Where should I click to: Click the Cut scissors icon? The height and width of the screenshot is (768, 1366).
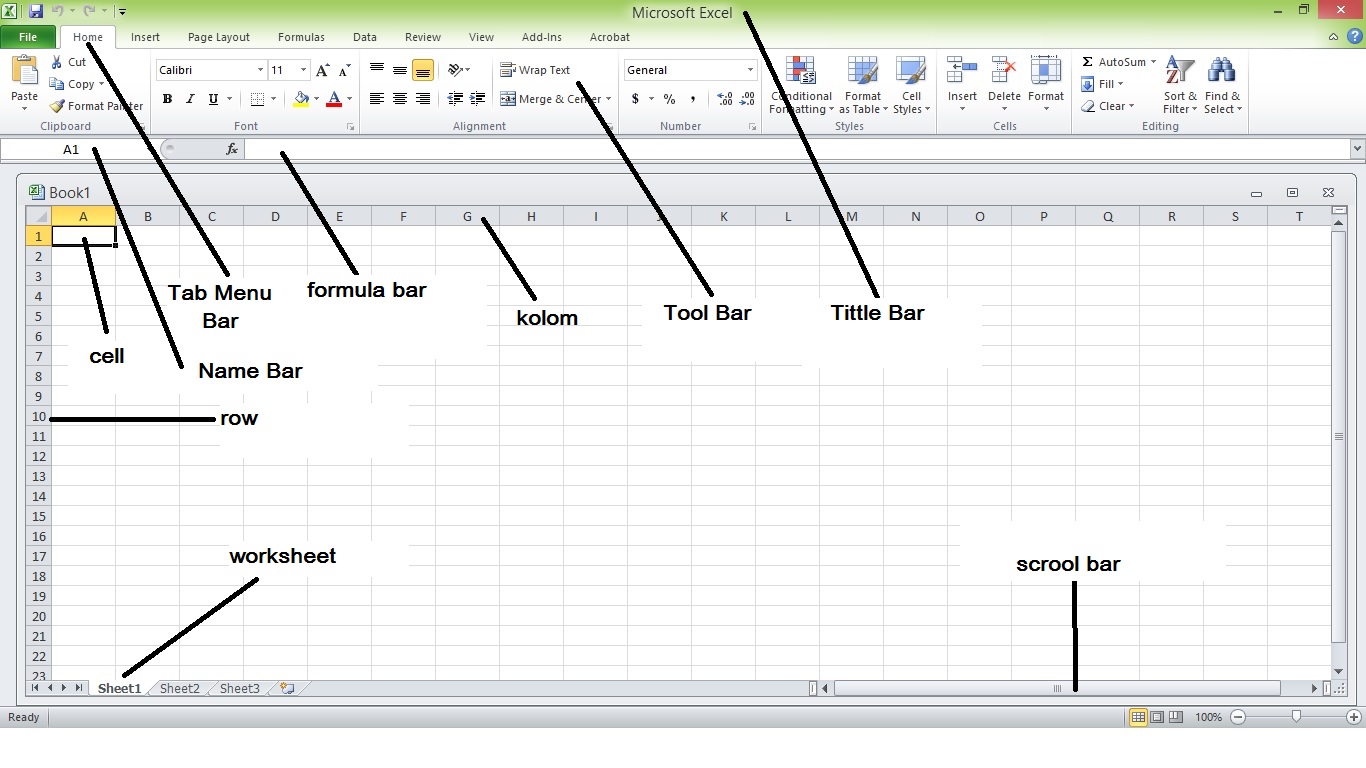(x=57, y=62)
